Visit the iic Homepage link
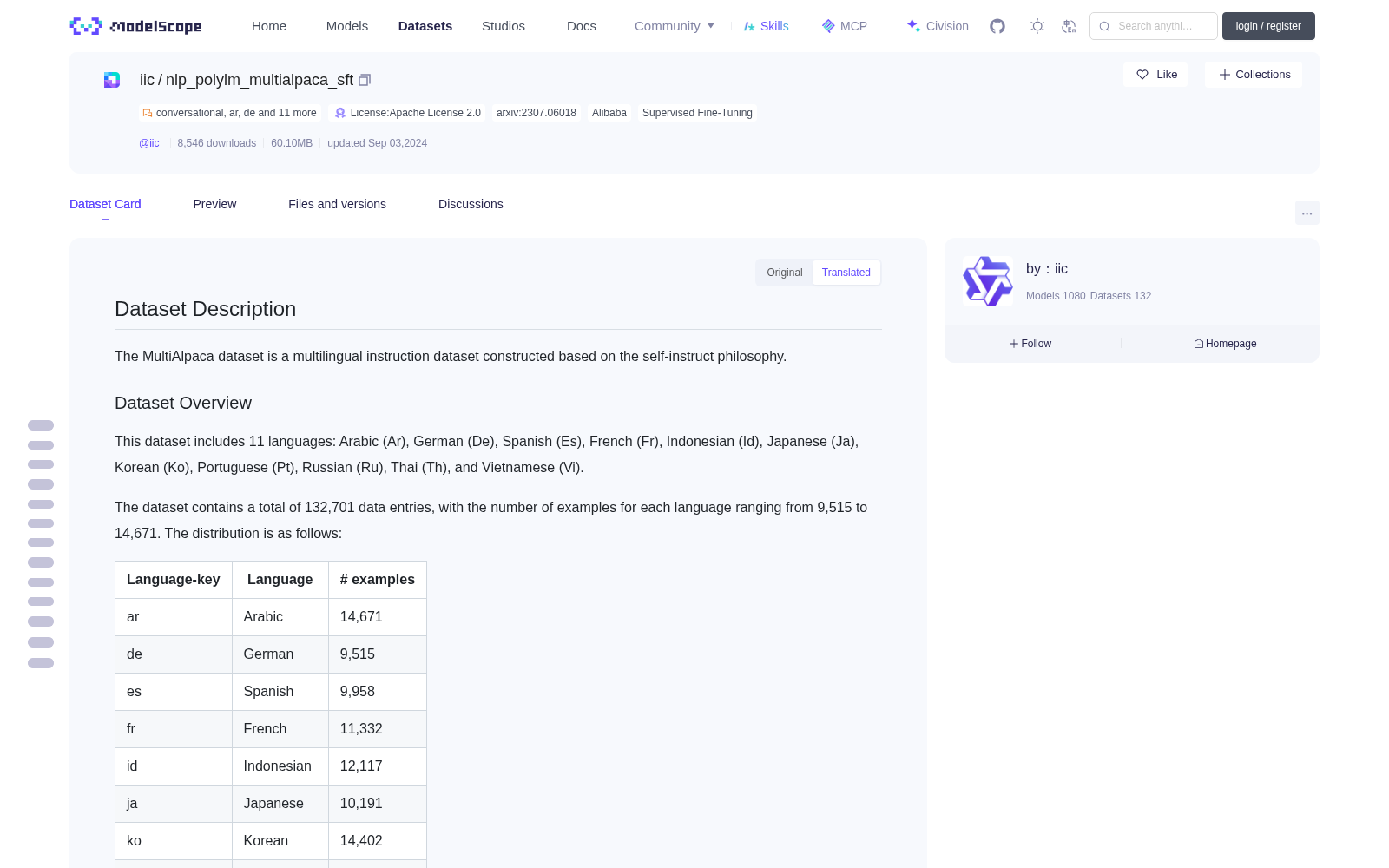The height and width of the screenshot is (868, 1389). [x=1225, y=344]
